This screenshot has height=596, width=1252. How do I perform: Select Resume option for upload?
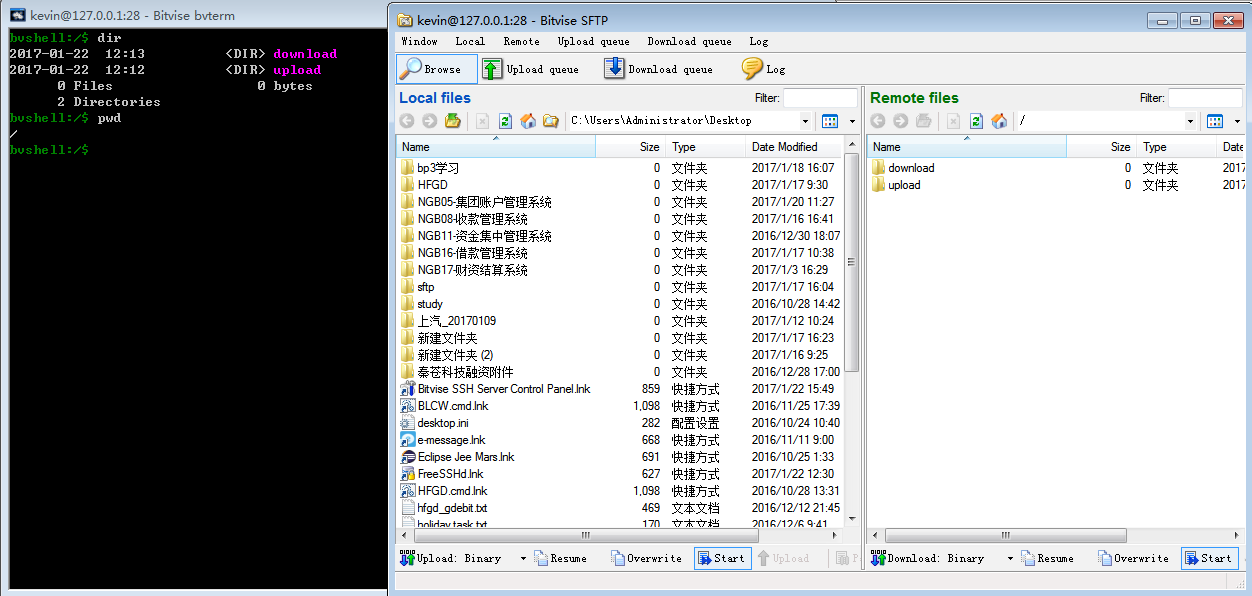[x=560, y=558]
